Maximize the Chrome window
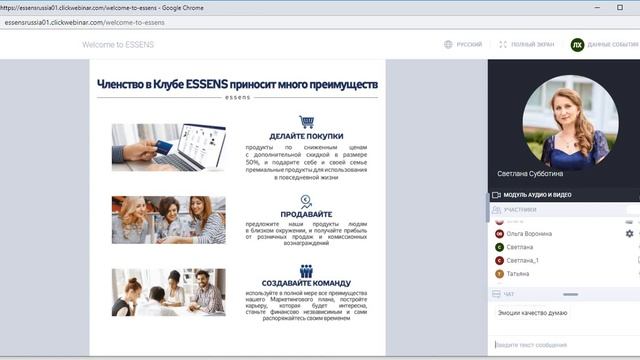The image size is (640, 360). (x=620, y=7)
